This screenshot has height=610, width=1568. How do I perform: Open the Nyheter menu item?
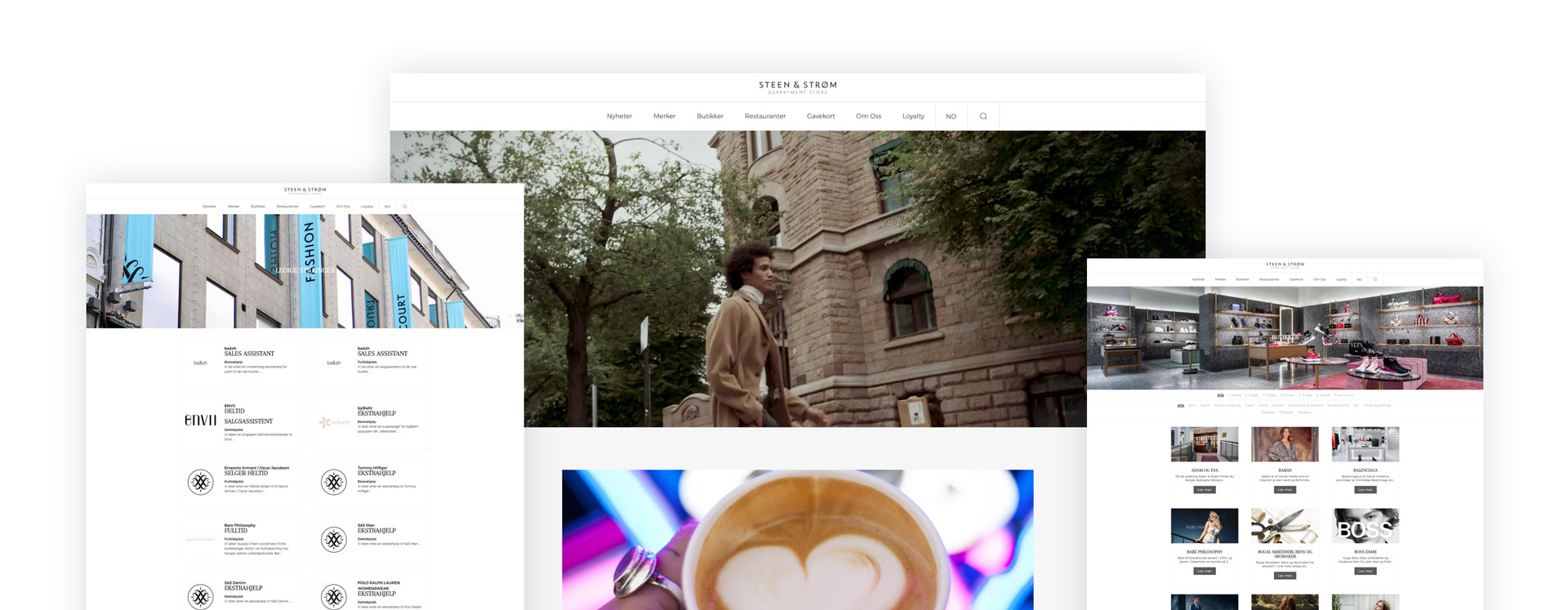(619, 116)
